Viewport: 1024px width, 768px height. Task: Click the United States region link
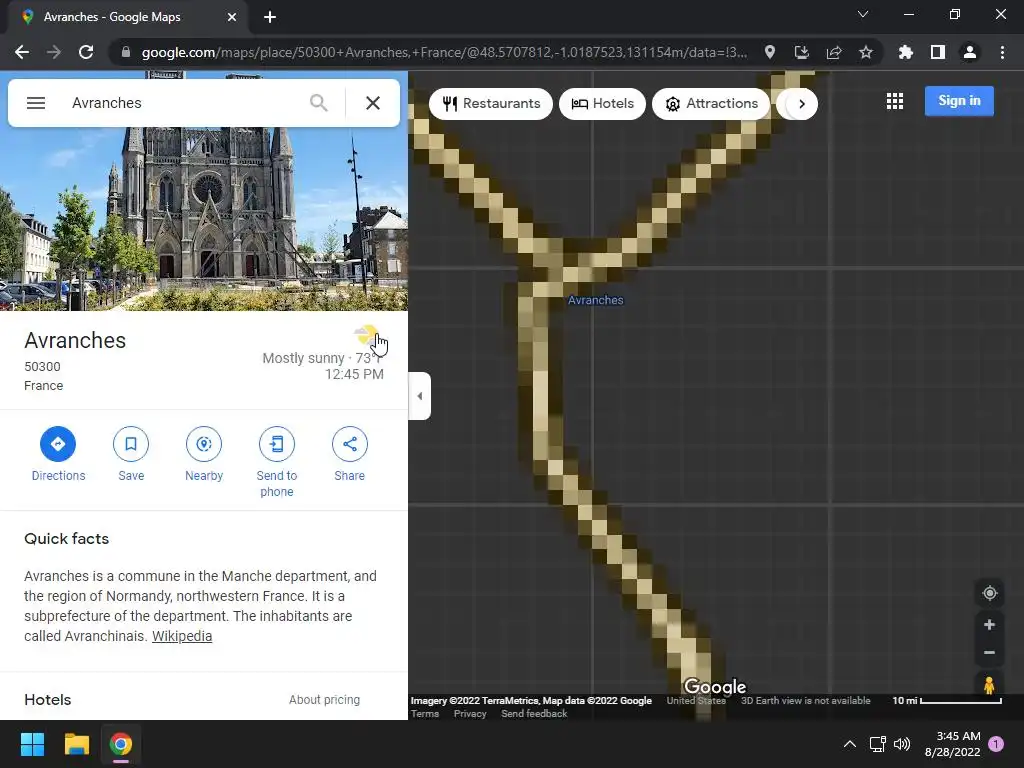tap(696, 701)
